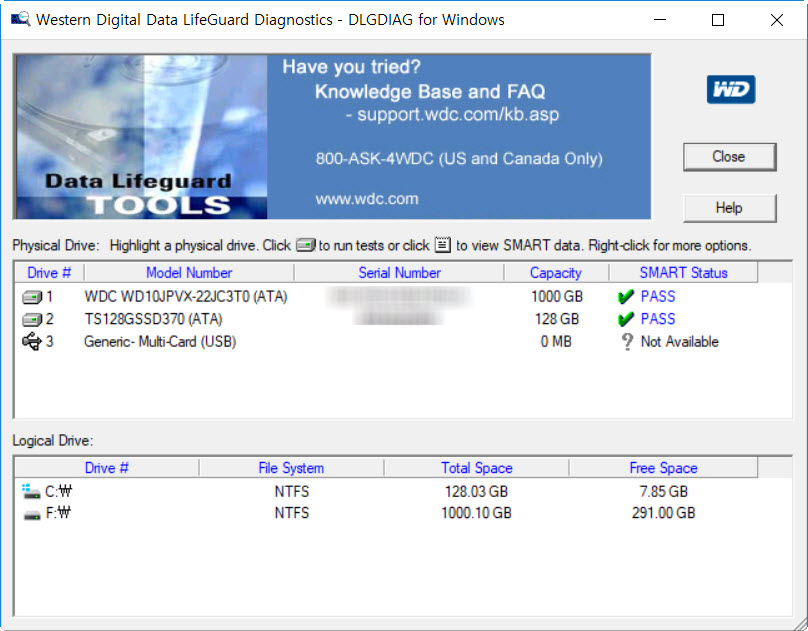Image resolution: width=808 pixels, height=631 pixels.
Task: Click the Data Lifeguard Tools banner image
Action: tap(141, 137)
